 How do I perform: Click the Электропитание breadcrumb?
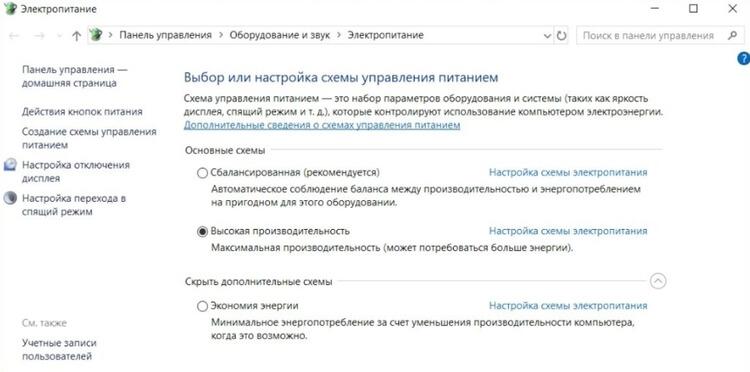coord(386,35)
